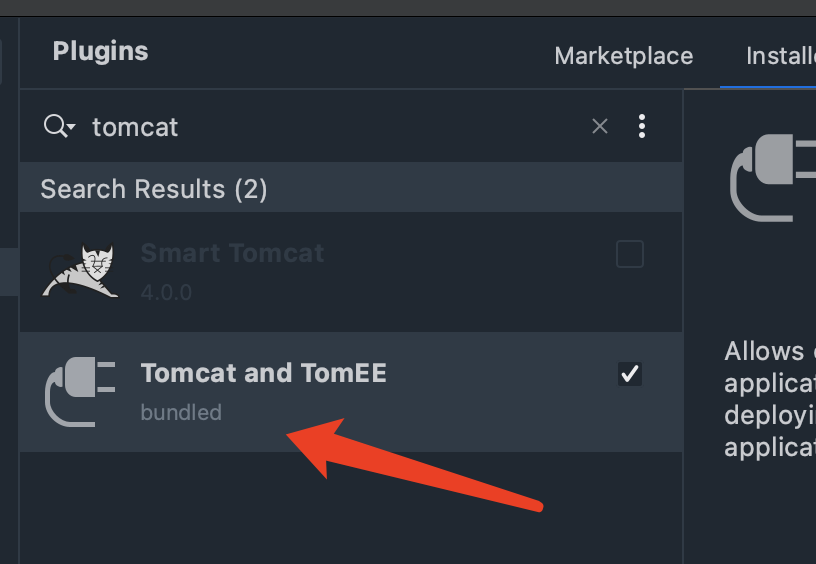The width and height of the screenshot is (816, 564).
Task: Select the Smart Tomcat plugin name
Action: tap(232, 253)
